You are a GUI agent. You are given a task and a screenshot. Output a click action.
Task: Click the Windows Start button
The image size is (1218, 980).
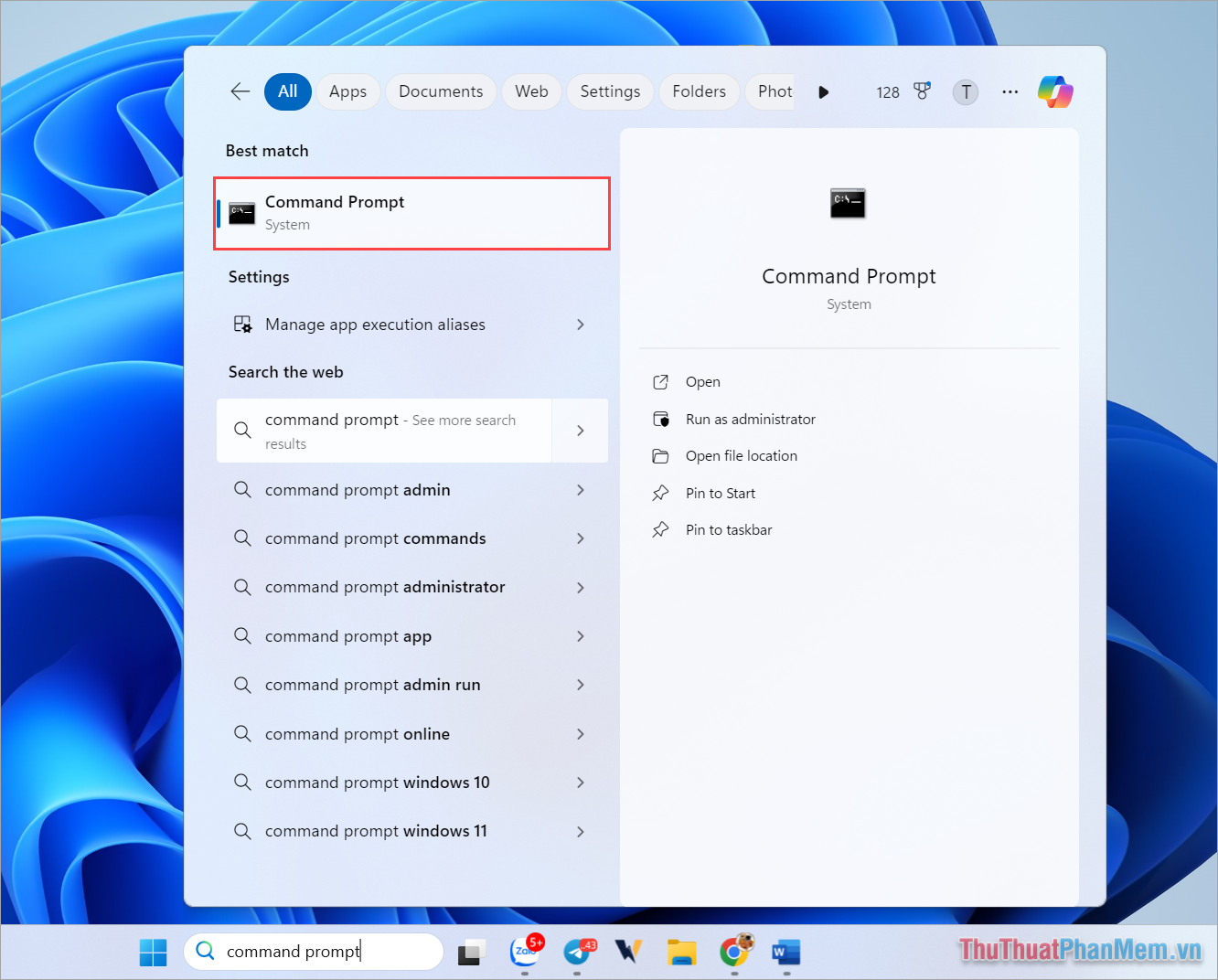click(x=153, y=952)
